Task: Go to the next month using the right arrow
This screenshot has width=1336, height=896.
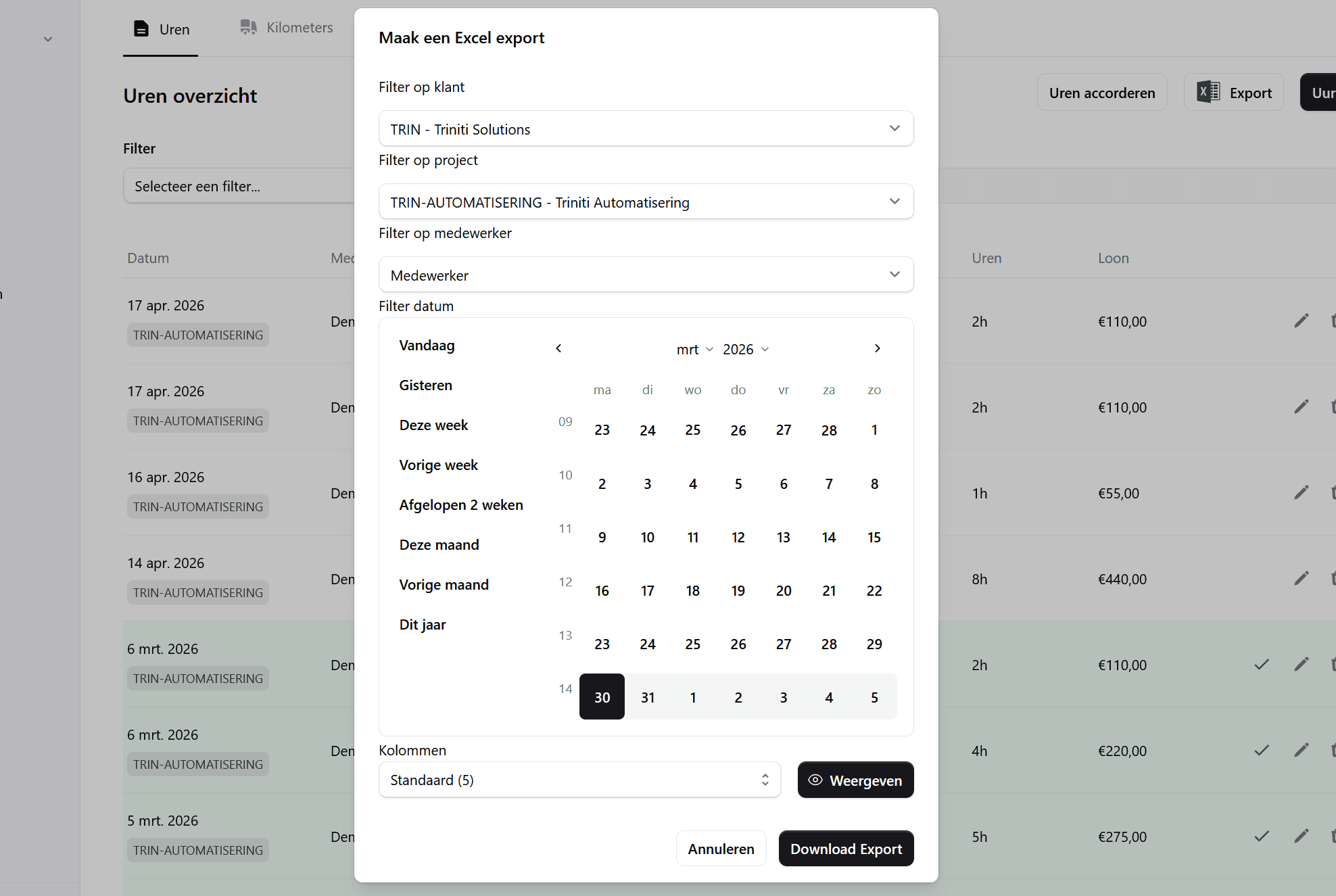Action: (877, 348)
